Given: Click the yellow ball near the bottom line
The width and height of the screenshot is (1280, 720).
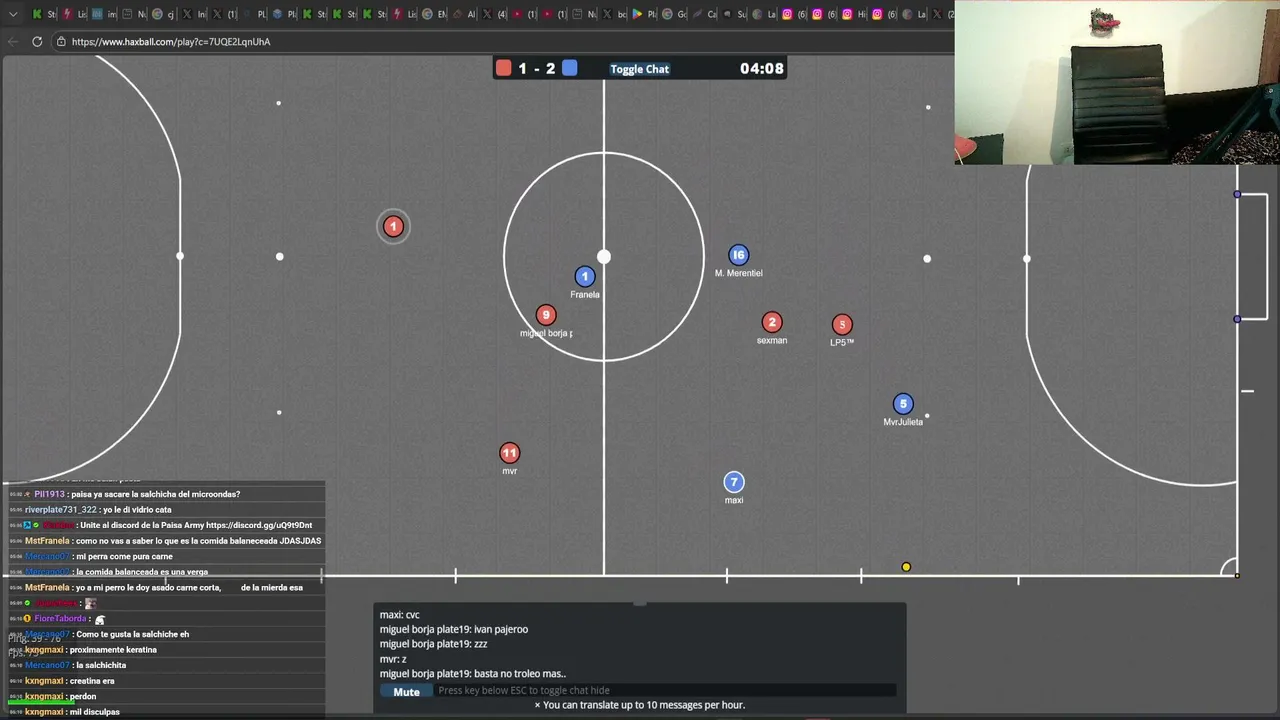Looking at the screenshot, I should pos(906,567).
